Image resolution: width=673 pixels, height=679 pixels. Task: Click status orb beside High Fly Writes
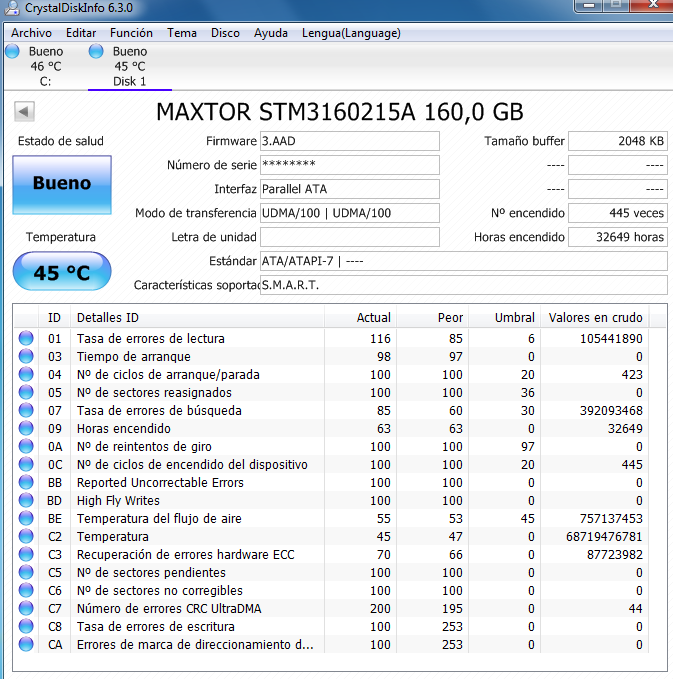(x=26, y=501)
